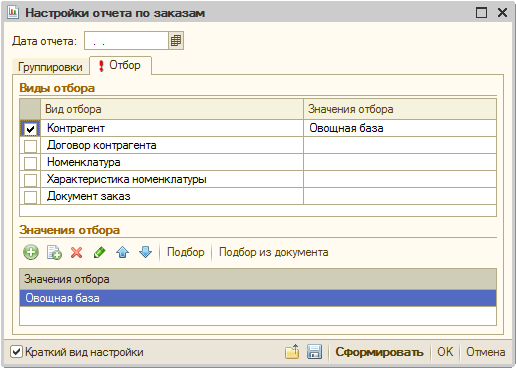
Task: Click the save settings diskette icon
Action: click(x=314, y=352)
